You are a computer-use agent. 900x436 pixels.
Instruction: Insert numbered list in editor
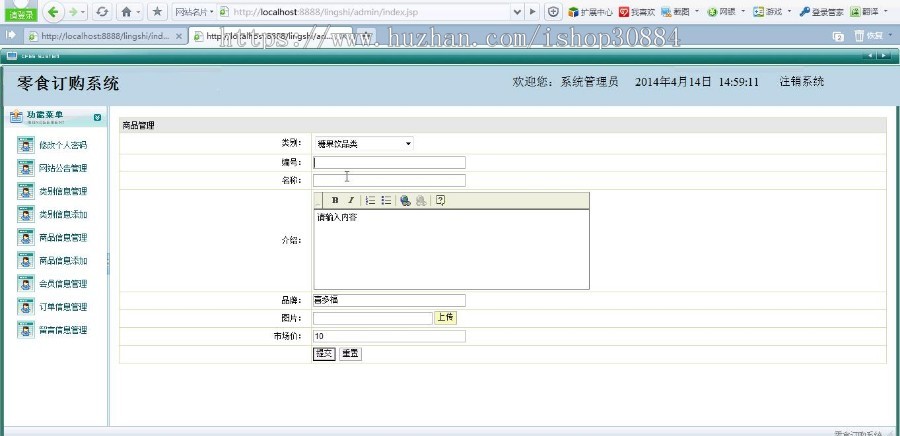point(370,200)
